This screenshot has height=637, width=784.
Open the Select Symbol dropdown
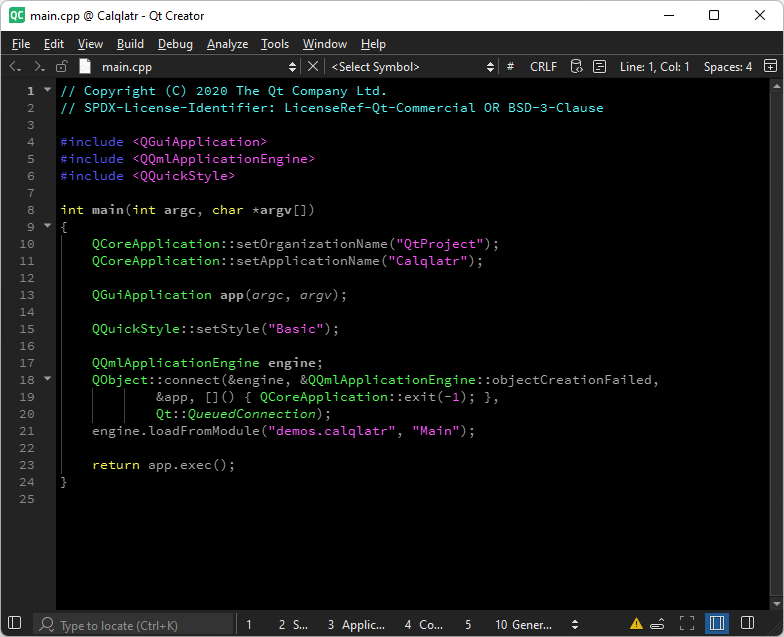[x=412, y=67]
